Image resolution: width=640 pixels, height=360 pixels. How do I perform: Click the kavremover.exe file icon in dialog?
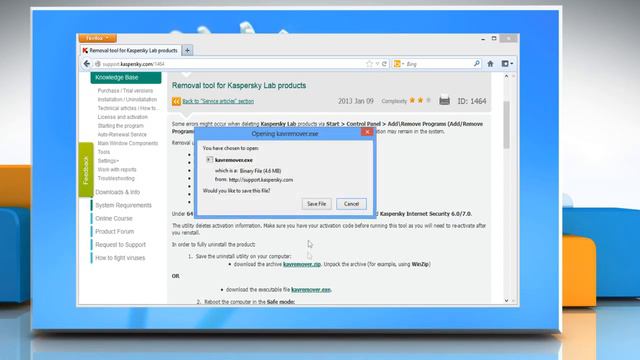[x=209, y=160]
